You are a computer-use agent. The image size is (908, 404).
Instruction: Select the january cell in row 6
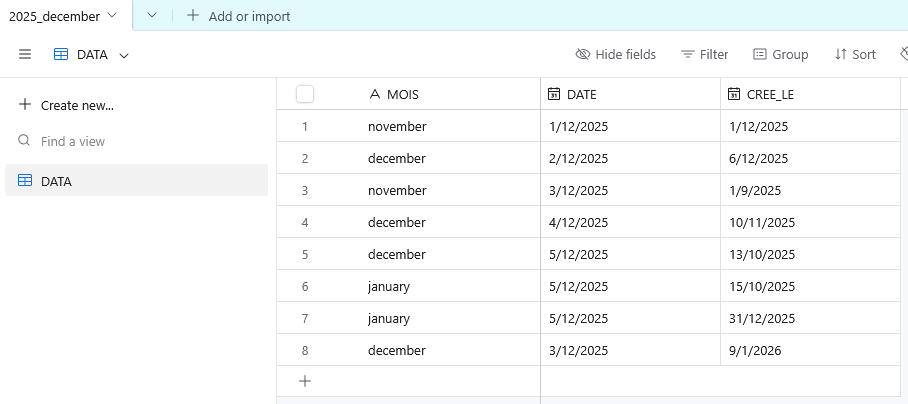389,286
